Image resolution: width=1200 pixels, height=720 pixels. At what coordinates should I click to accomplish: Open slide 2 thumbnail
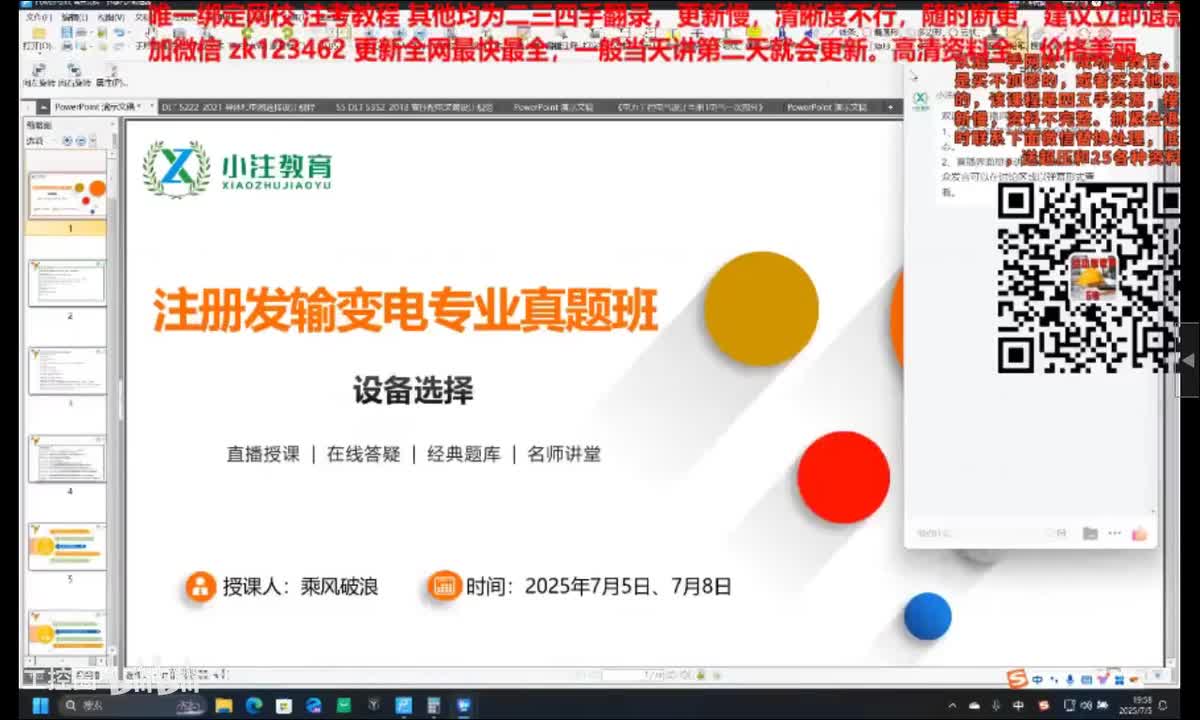69,283
